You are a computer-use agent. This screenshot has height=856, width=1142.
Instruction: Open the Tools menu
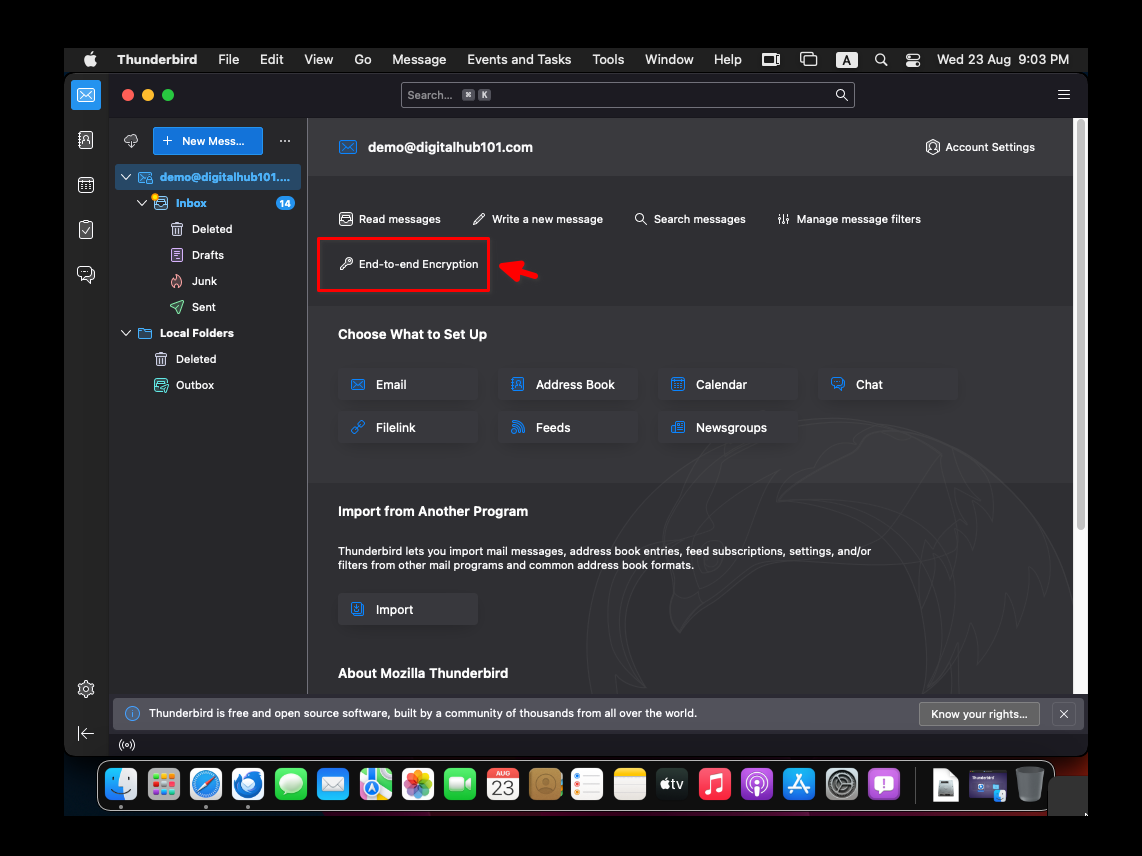(x=608, y=60)
